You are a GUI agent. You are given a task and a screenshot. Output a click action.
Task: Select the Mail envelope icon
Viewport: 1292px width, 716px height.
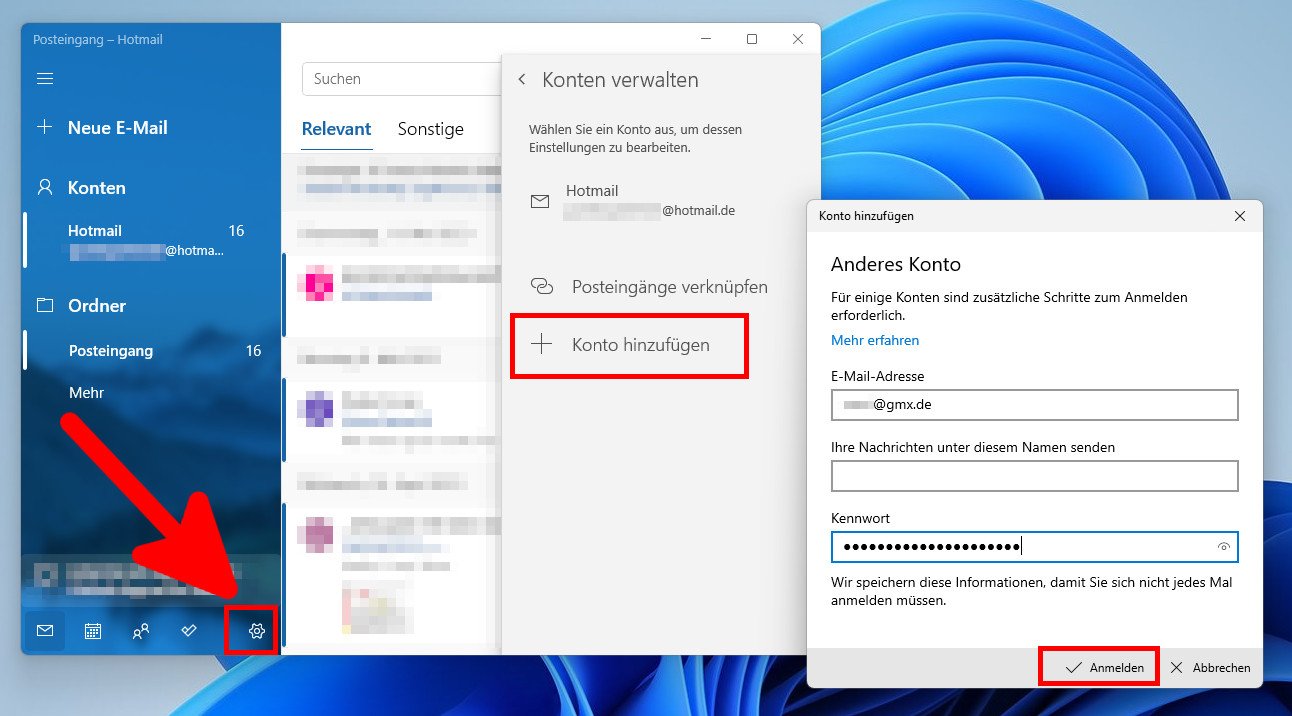44,631
